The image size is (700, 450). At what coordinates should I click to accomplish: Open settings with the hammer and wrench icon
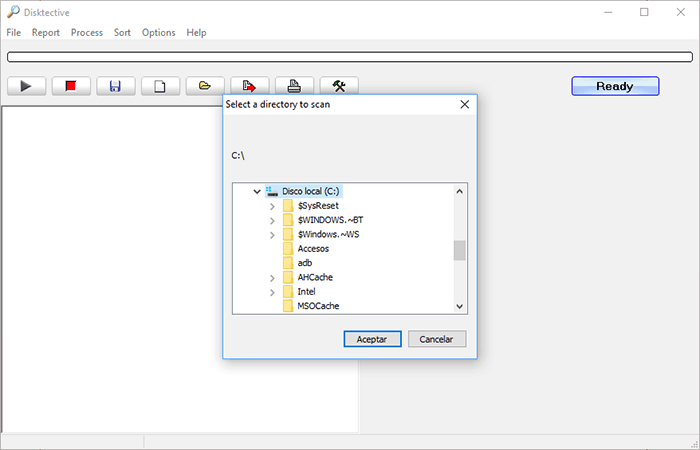pos(339,86)
